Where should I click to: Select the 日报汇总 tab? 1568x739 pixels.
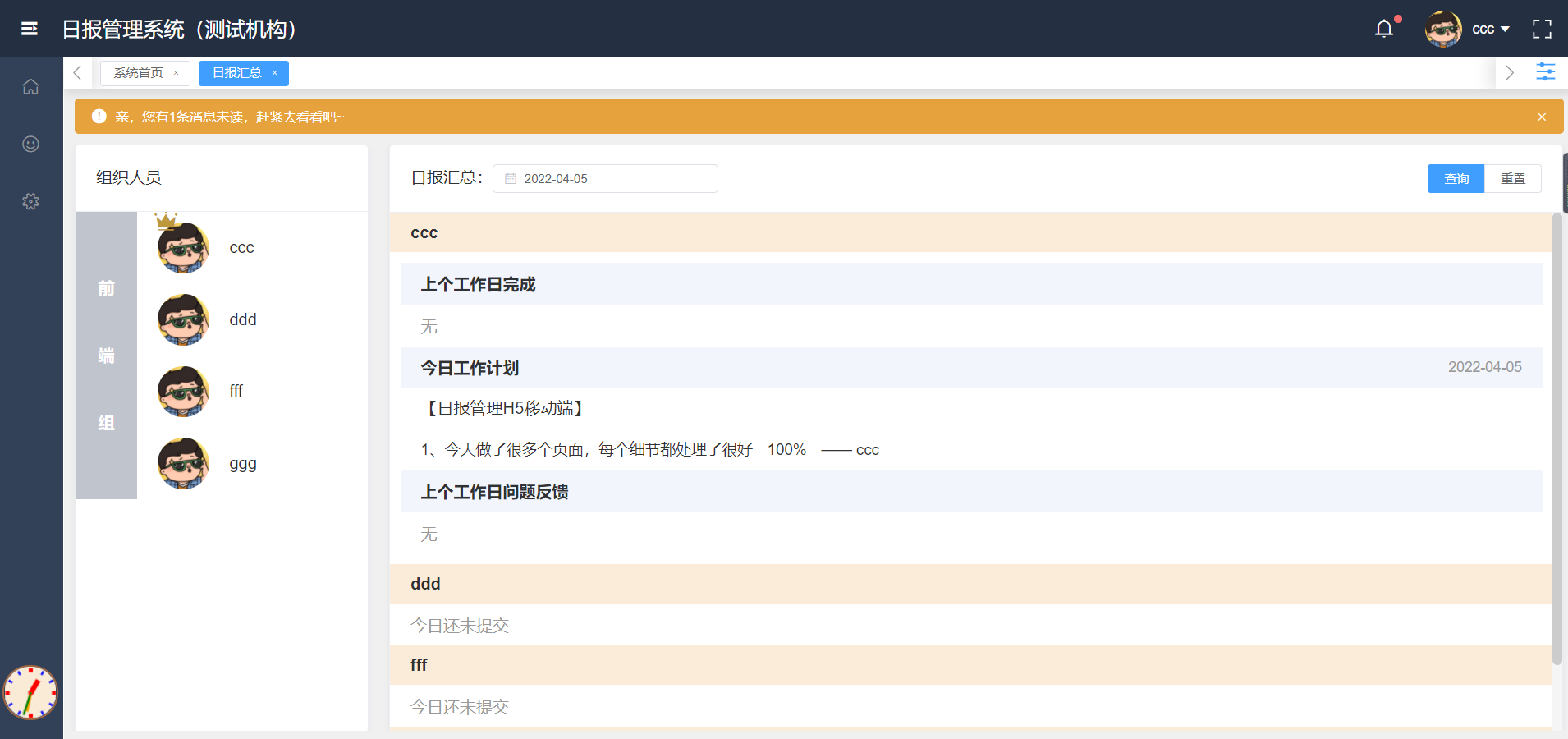[x=236, y=73]
